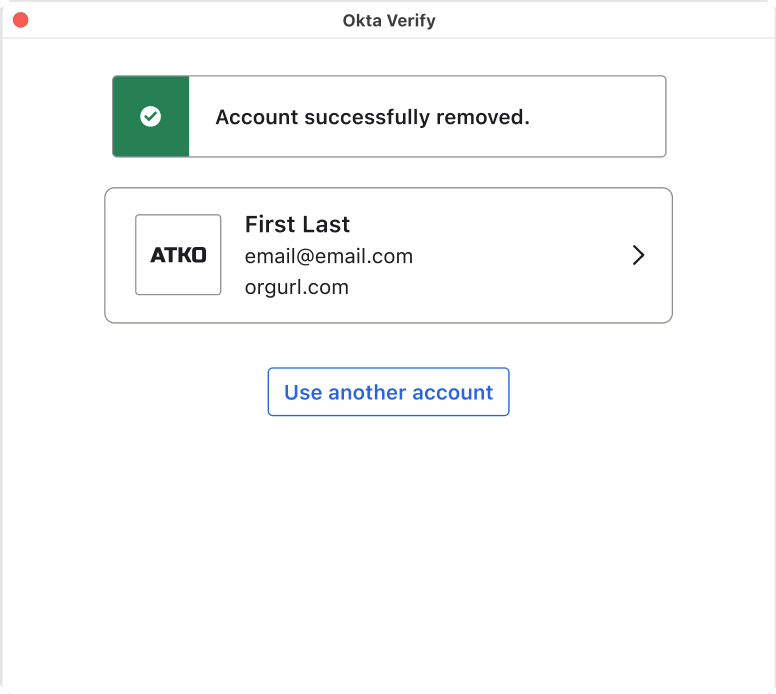
Task: Click the ATKO organization logo
Action: tap(178, 255)
